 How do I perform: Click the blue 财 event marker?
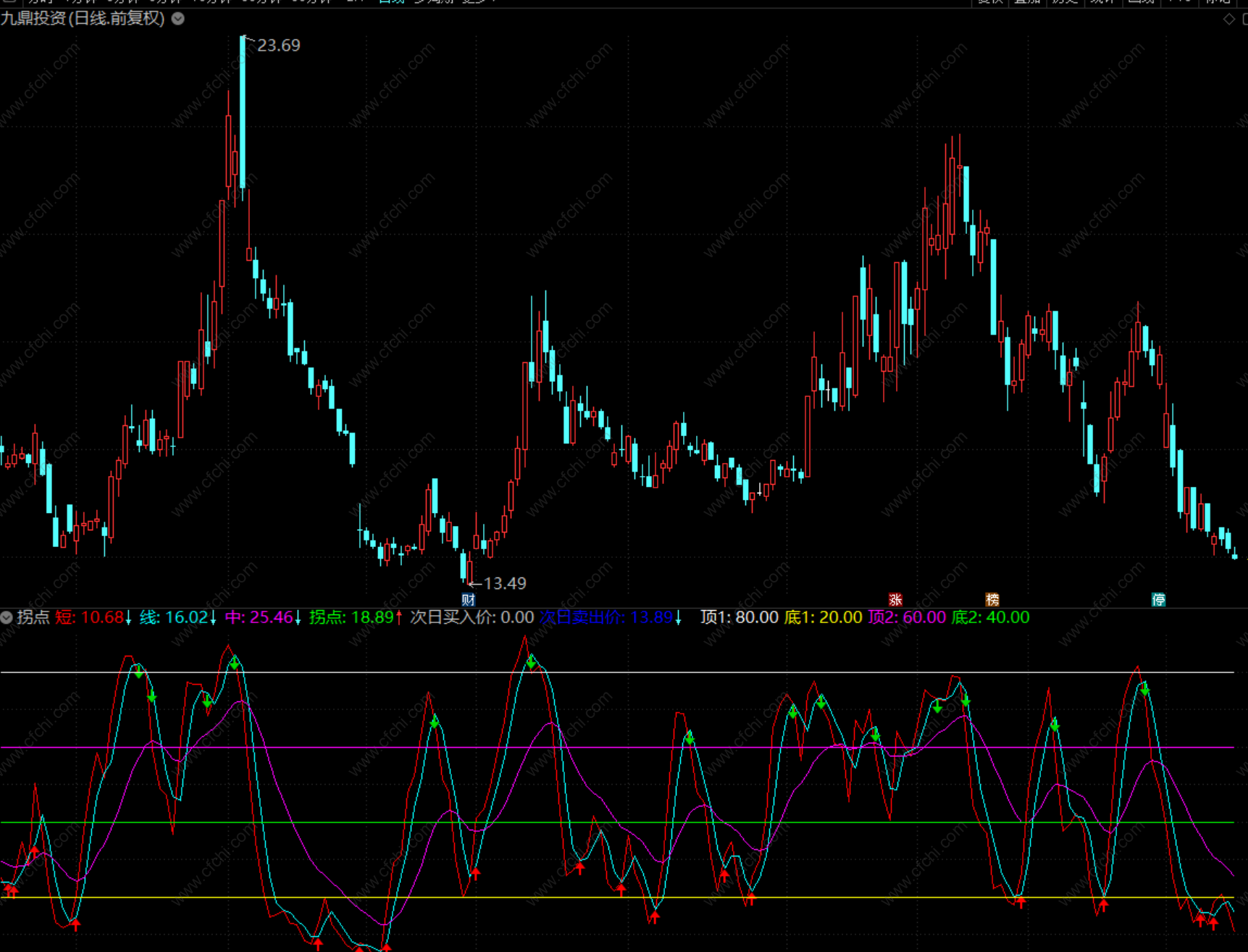tap(469, 599)
